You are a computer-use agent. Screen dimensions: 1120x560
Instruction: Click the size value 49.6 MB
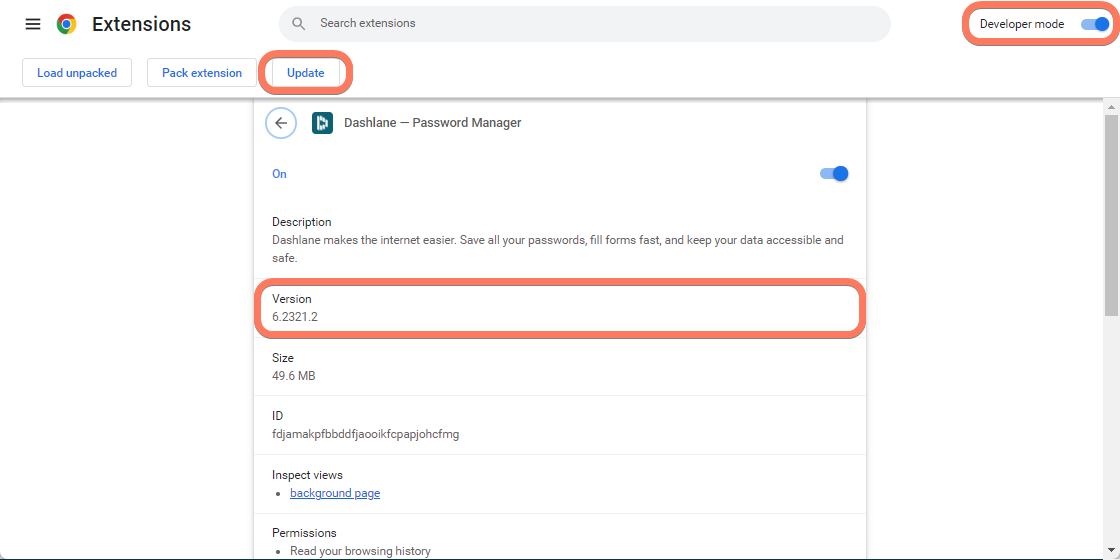coord(294,376)
